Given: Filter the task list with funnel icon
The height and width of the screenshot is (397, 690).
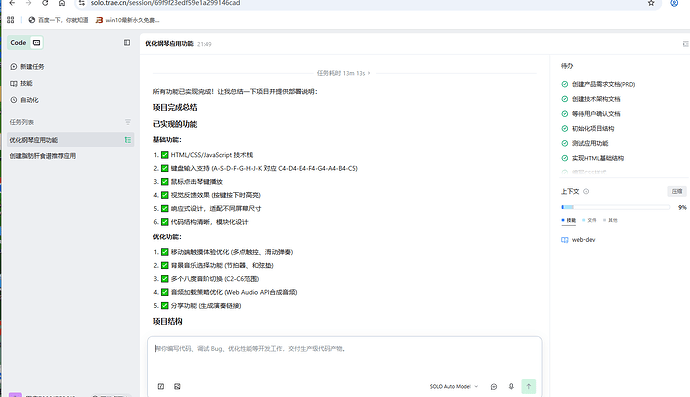Looking at the screenshot, I should pos(128,122).
